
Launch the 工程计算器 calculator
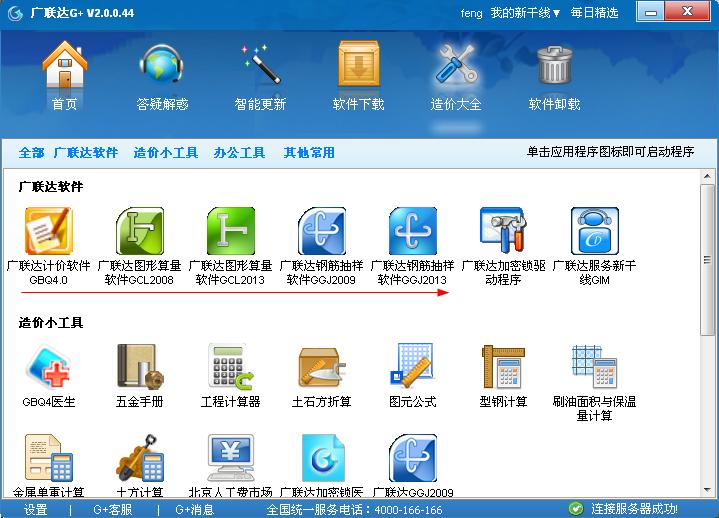[x=230, y=367]
